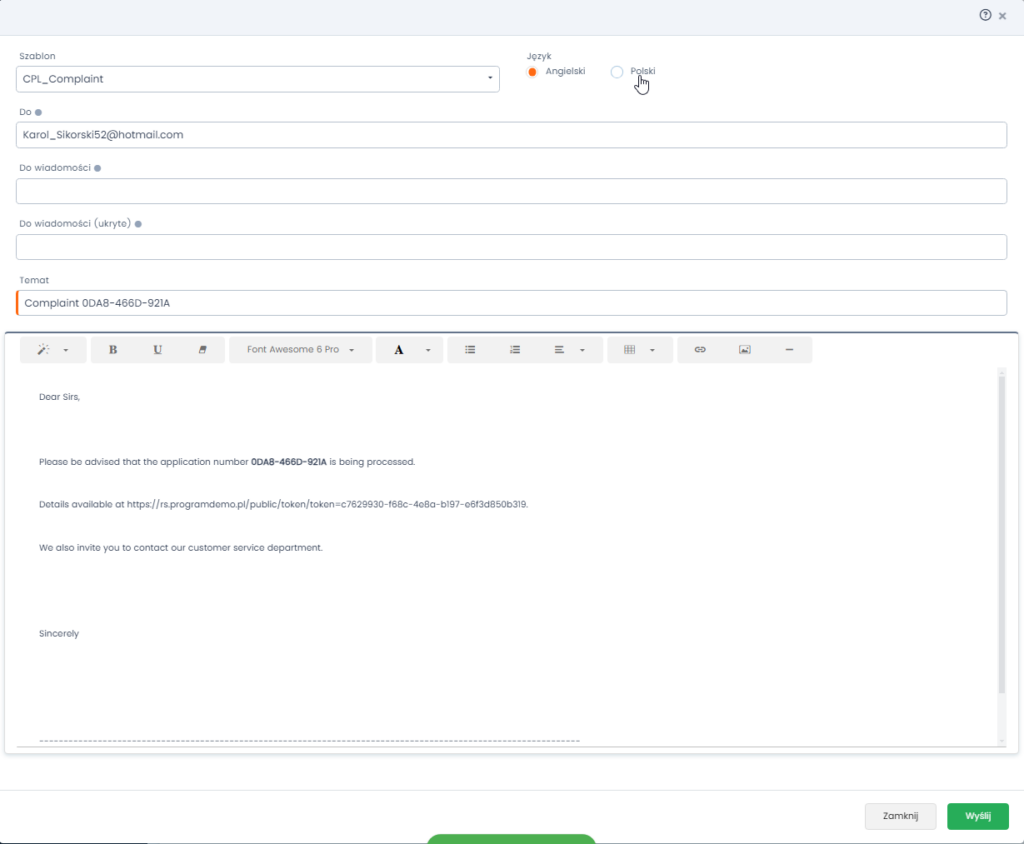Click into the Temat subject field

(511, 303)
